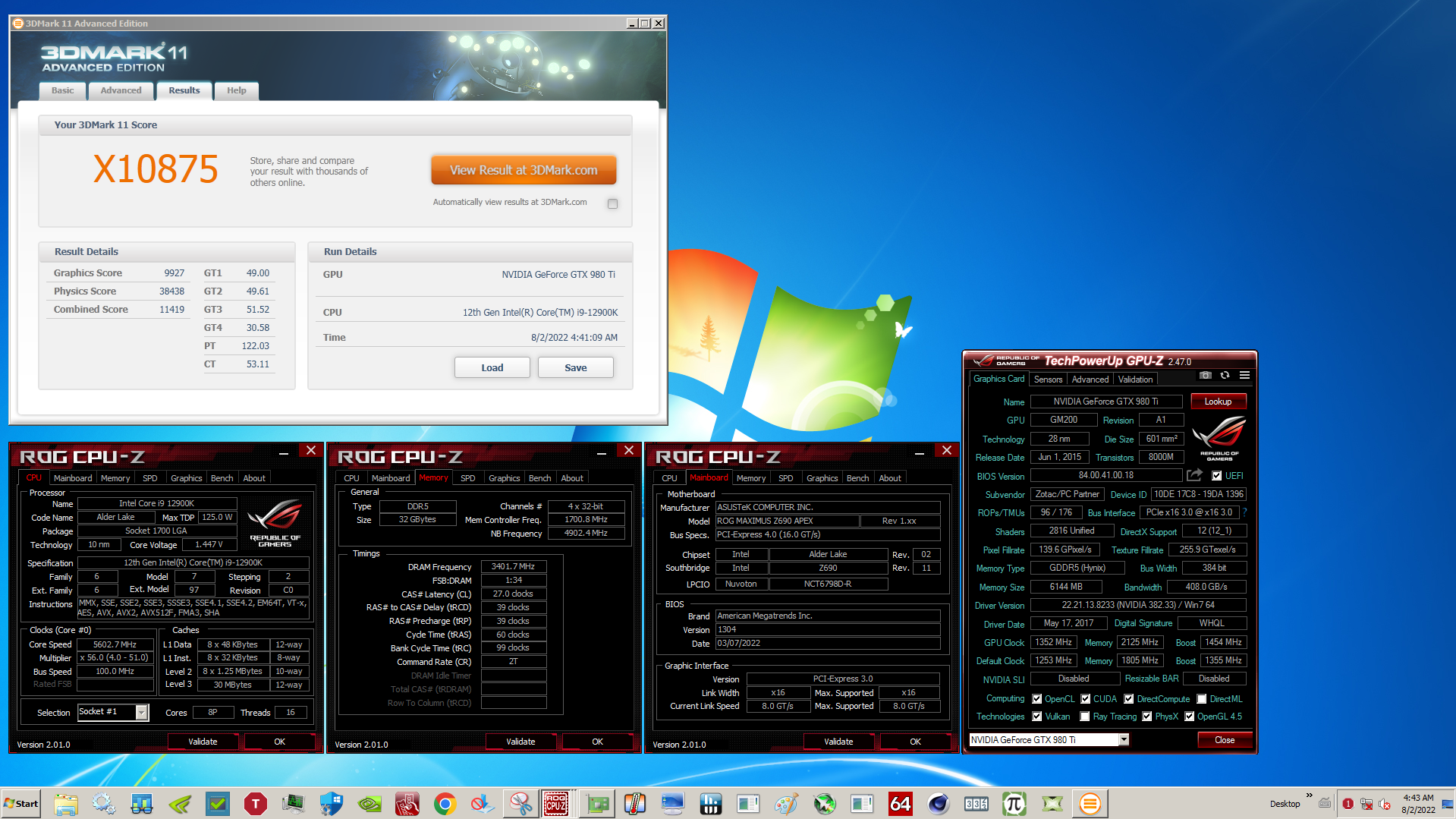Image resolution: width=1456 pixels, height=819 pixels.
Task: Open the Windows Defender shield icon in taskbar
Action: click(332, 803)
